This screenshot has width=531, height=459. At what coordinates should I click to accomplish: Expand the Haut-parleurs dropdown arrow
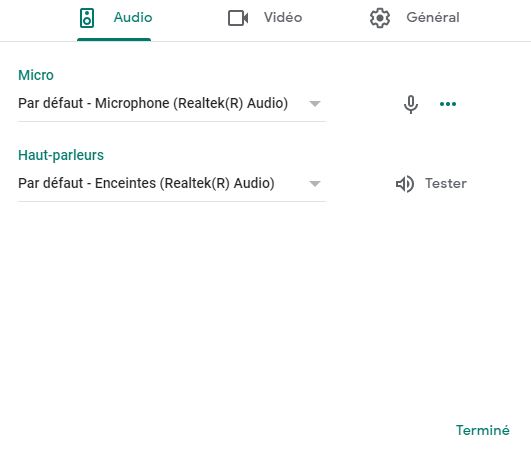(315, 184)
